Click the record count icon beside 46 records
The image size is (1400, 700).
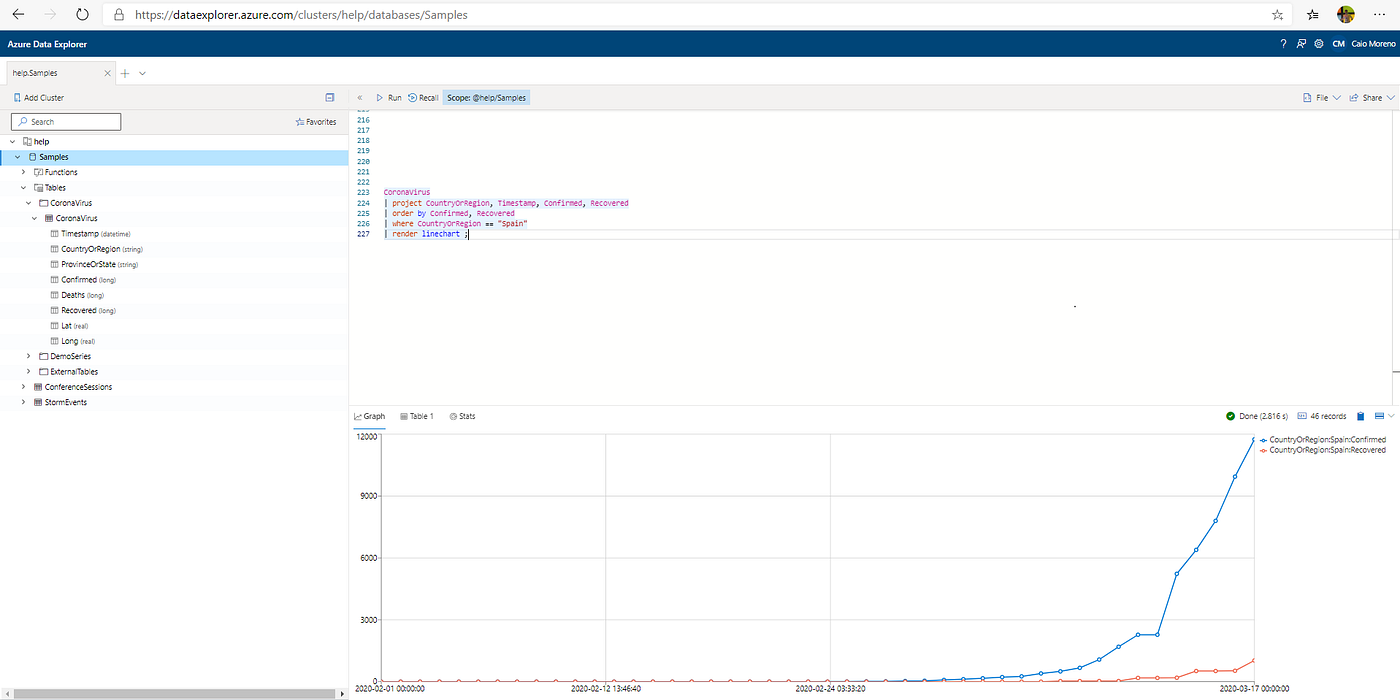tap(1301, 416)
